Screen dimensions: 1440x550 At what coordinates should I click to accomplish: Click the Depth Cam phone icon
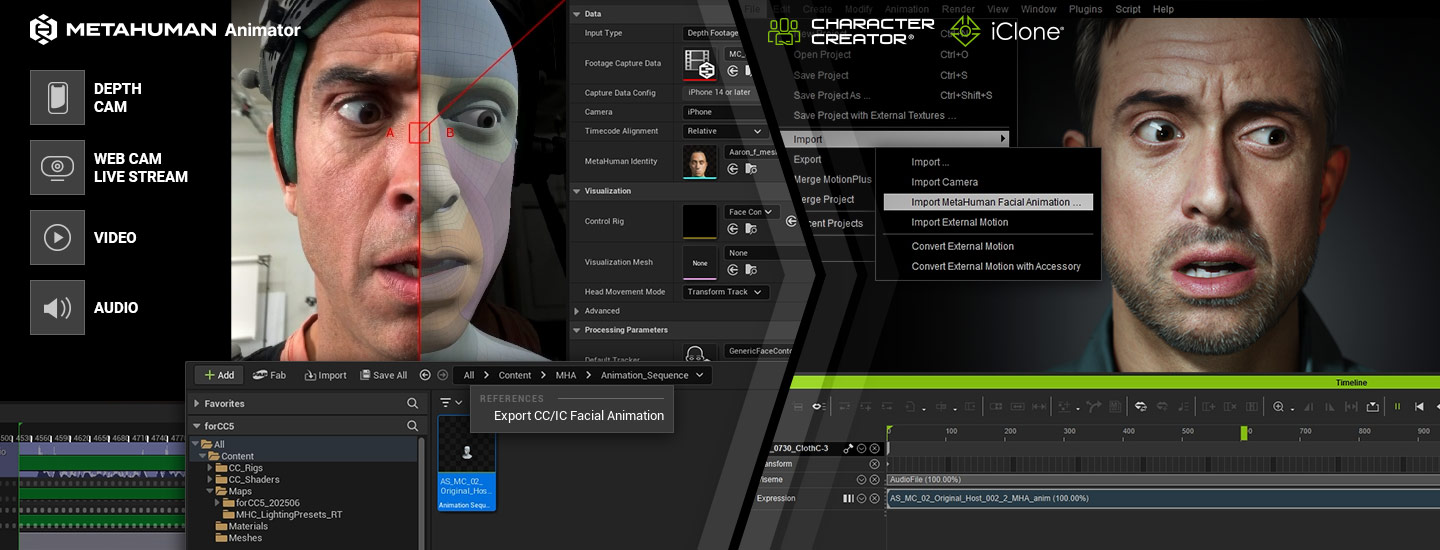click(x=57, y=98)
